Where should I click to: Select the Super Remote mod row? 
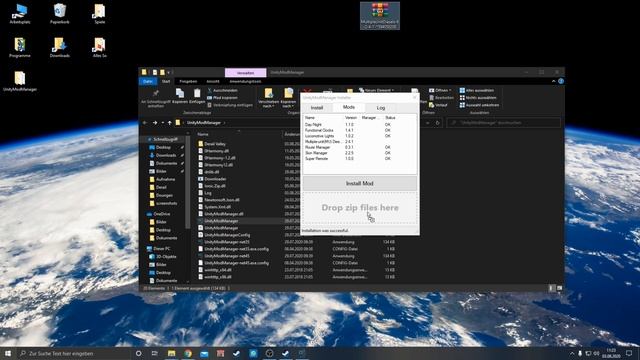[x=359, y=158]
